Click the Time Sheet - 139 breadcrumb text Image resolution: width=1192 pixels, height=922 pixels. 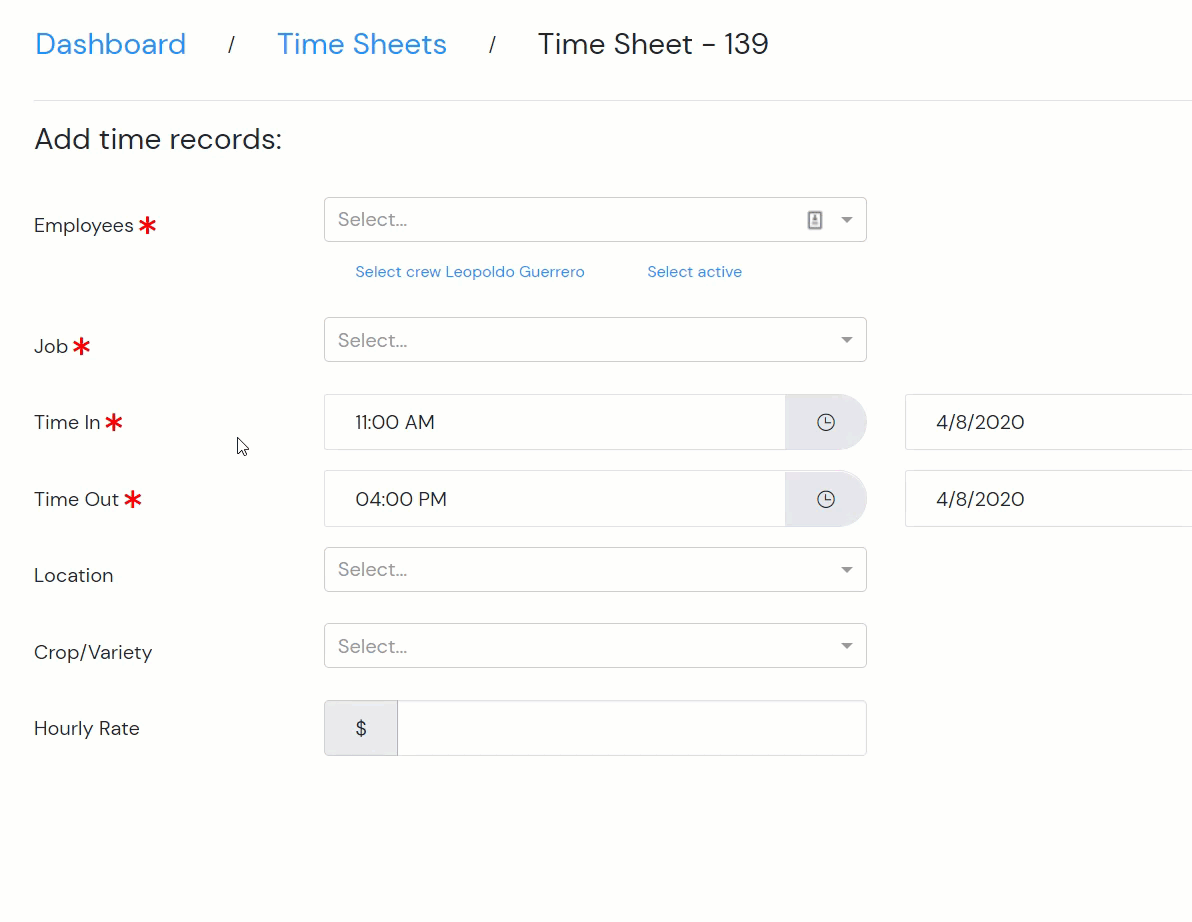[x=653, y=44]
